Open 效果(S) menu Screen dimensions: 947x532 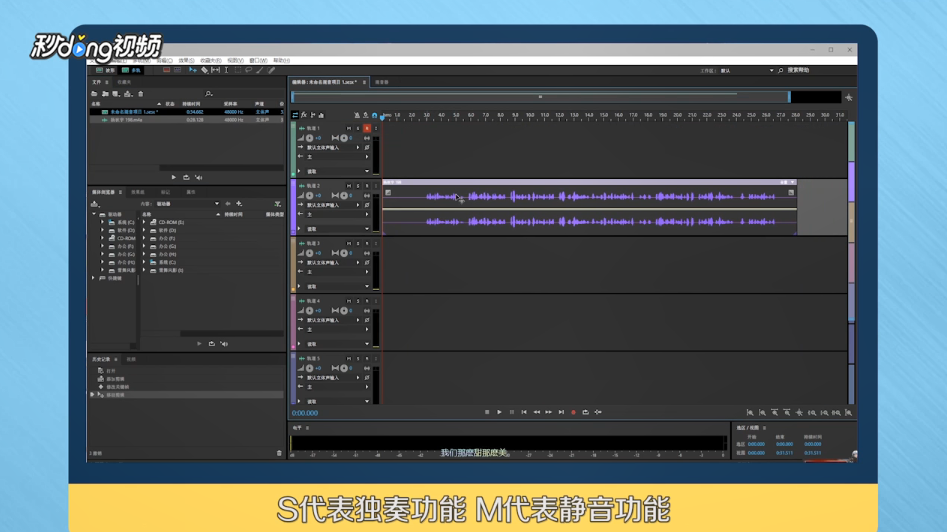click(x=186, y=60)
